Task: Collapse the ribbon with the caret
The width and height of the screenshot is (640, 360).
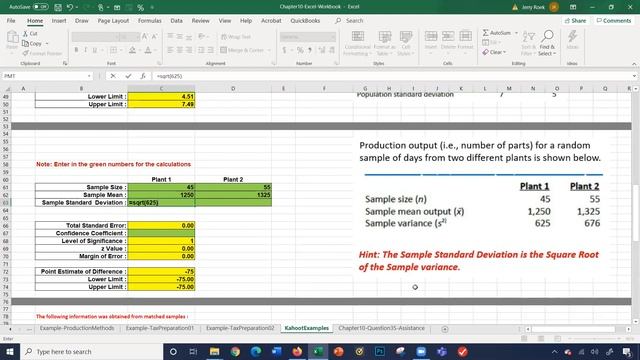Action: 634,64
